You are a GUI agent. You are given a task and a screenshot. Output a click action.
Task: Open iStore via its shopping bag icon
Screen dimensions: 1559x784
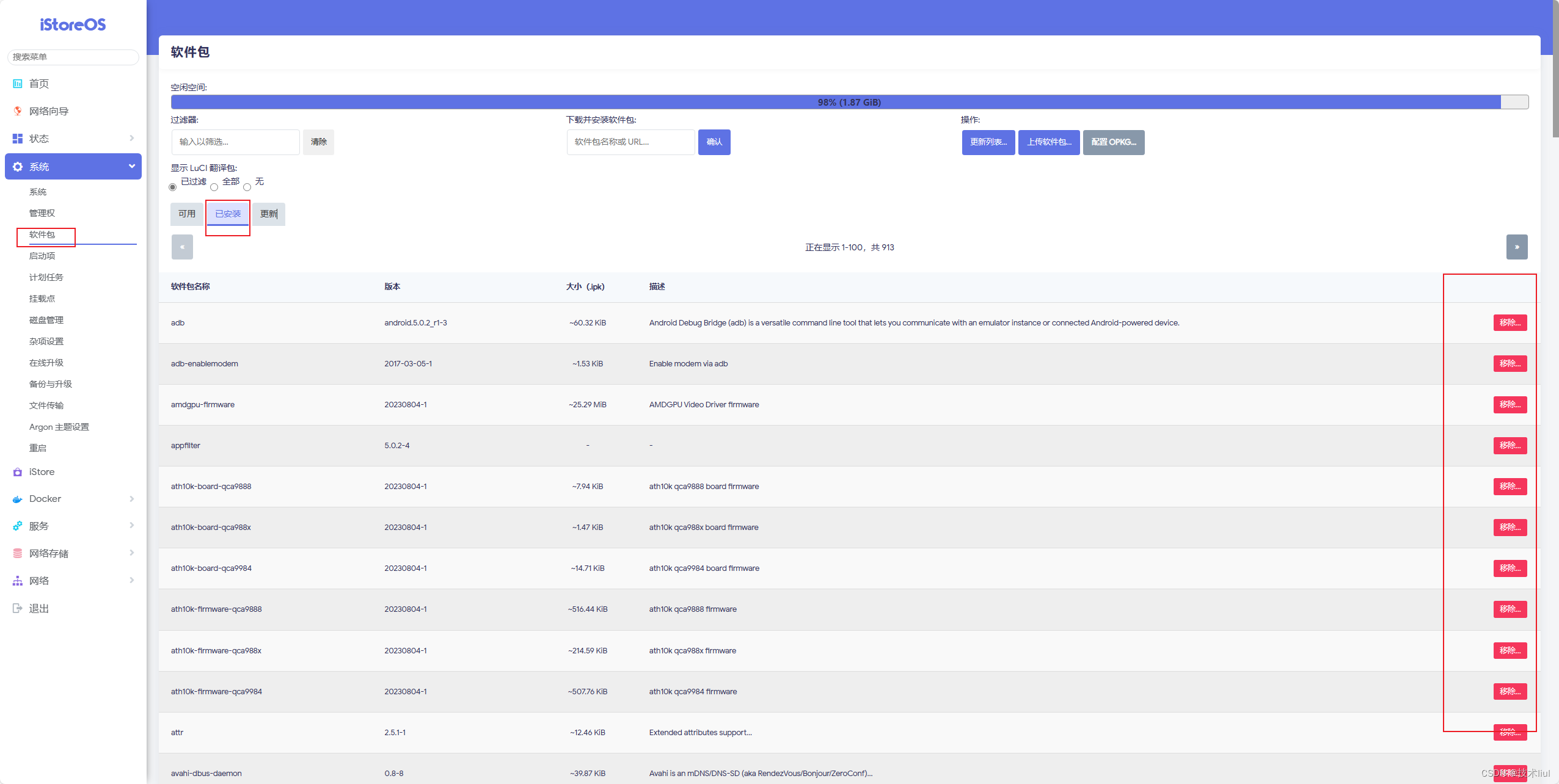pyautogui.click(x=18, y=472)
